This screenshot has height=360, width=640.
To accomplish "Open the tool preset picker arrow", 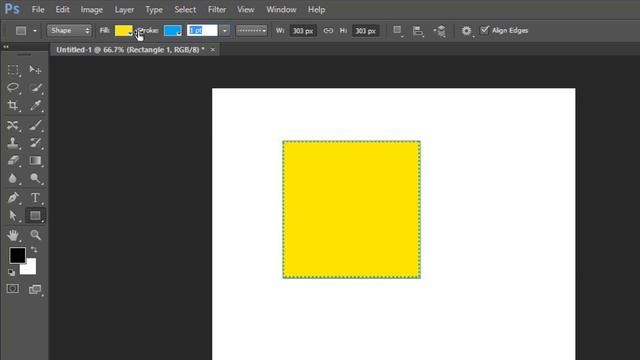I will (x=35, y=31).
